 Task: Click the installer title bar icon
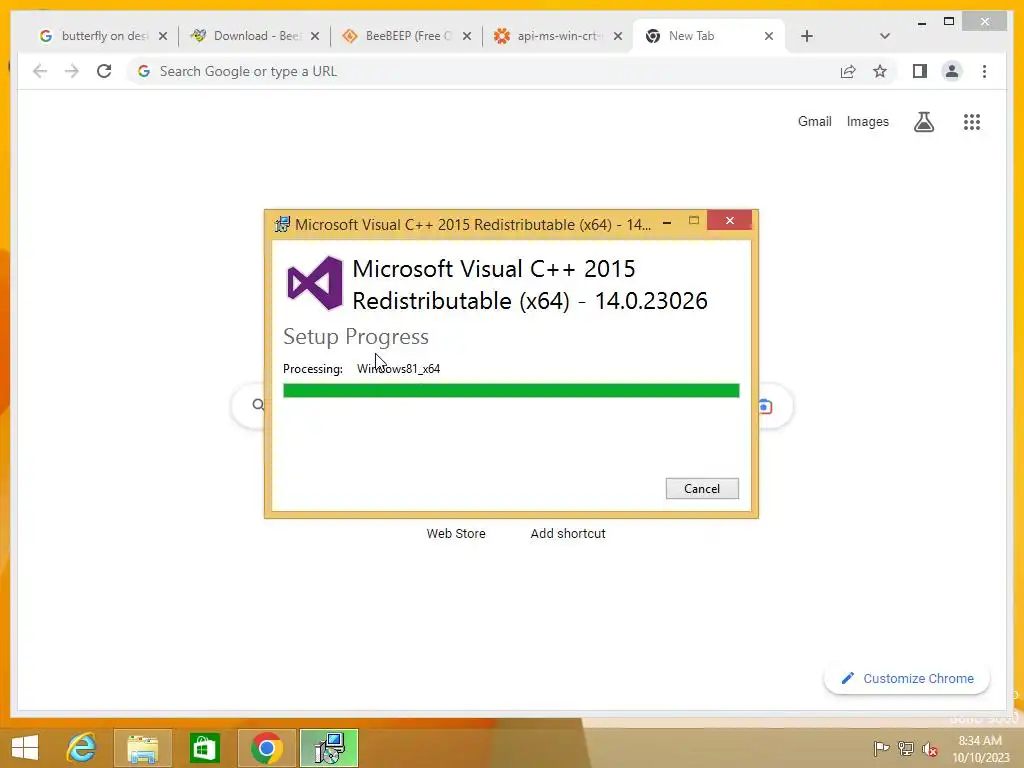click(282, 225)
